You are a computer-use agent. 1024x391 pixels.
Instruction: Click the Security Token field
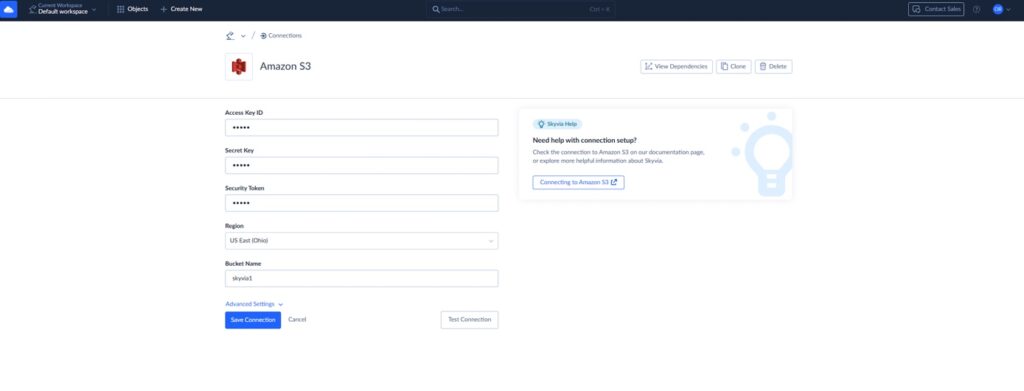coord(362,203)
